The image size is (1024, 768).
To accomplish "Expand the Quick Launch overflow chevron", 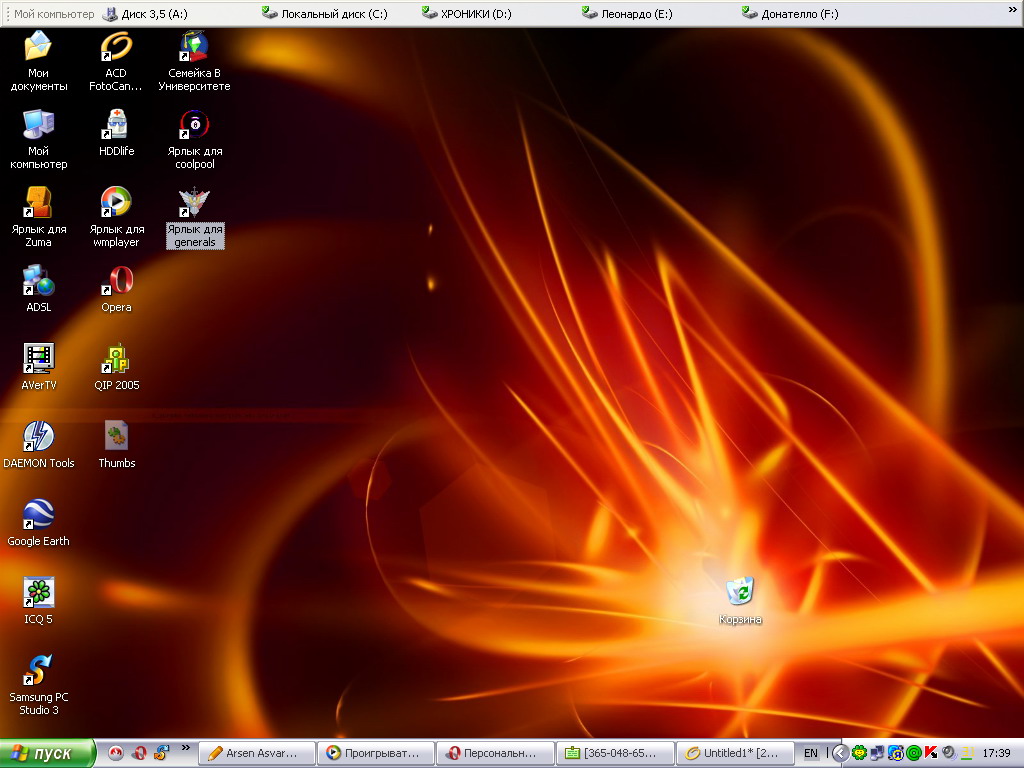I will click(x=185, y=748).
